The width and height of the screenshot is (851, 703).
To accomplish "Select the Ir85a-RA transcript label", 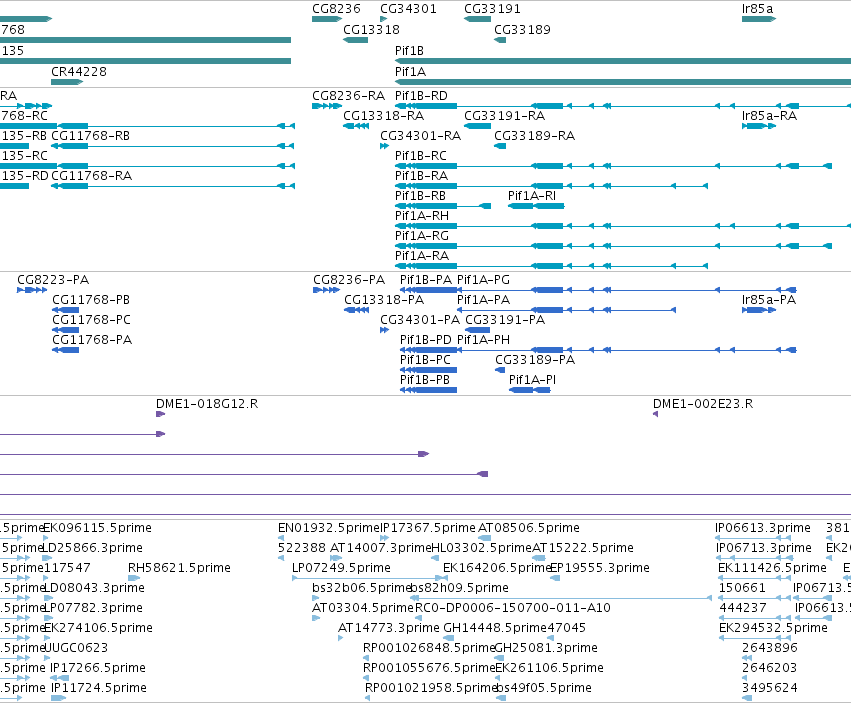I will [x=769, y=116].
